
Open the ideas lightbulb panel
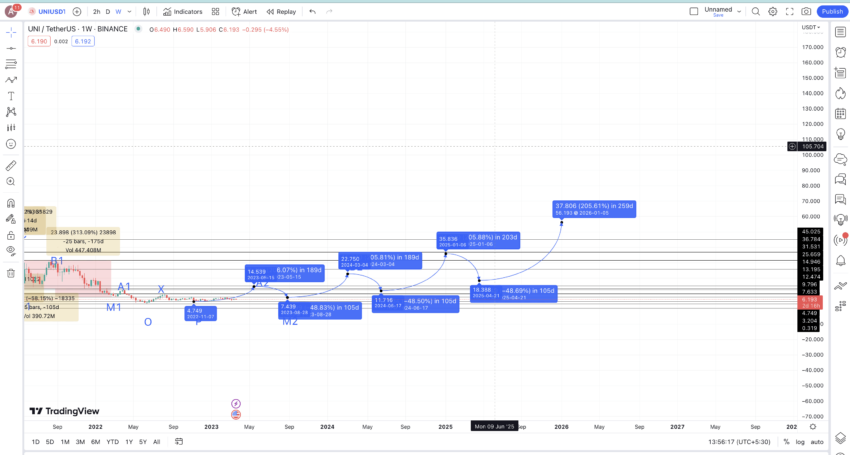[x=840, y=133]
